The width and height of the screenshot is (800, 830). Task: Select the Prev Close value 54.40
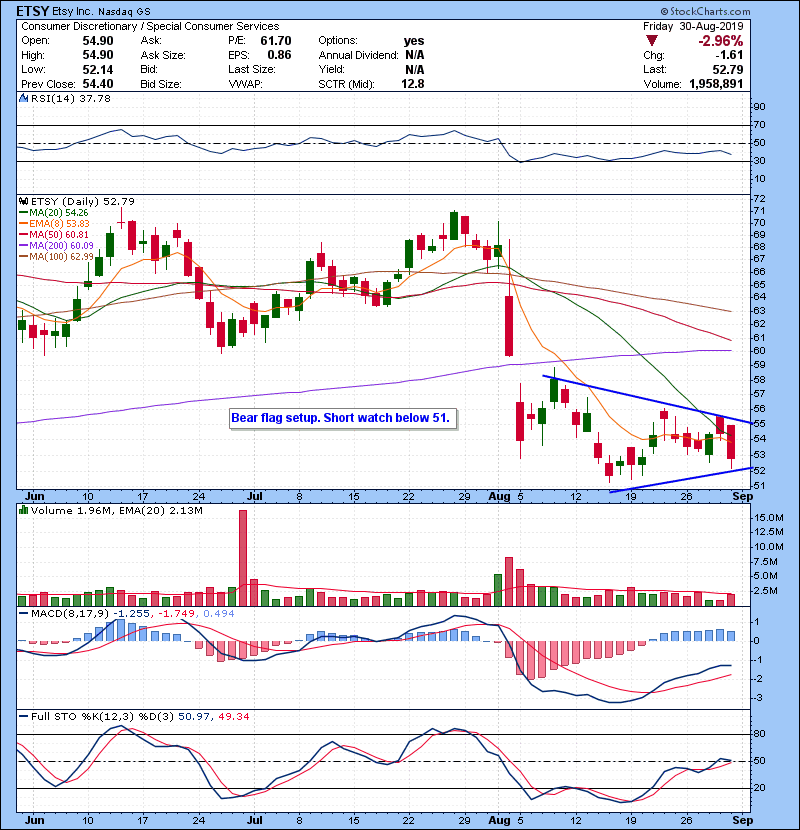point(98,84)
